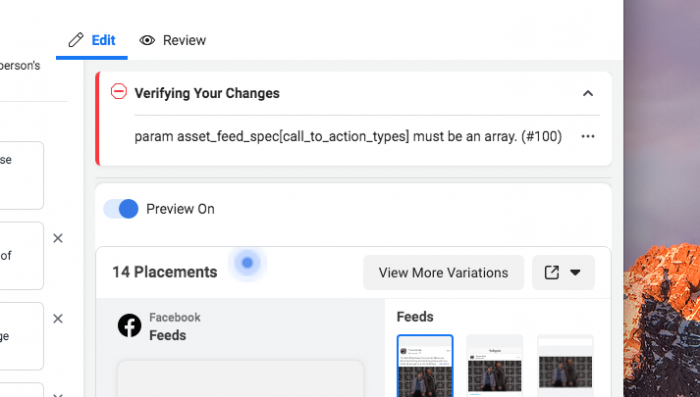Remove the item ending in 'ge'

tap(58, 319)
